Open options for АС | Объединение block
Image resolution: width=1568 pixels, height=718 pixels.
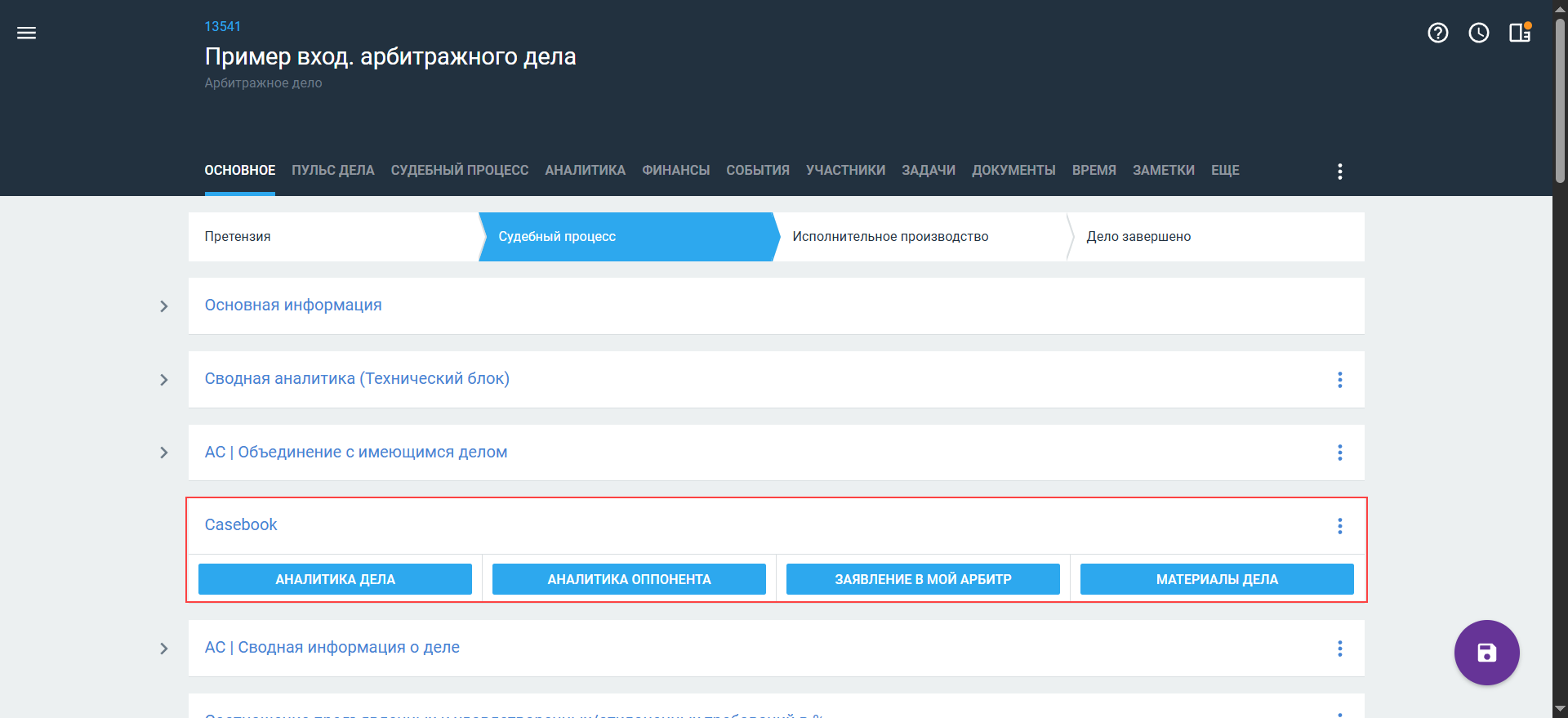coord(1339,453)
